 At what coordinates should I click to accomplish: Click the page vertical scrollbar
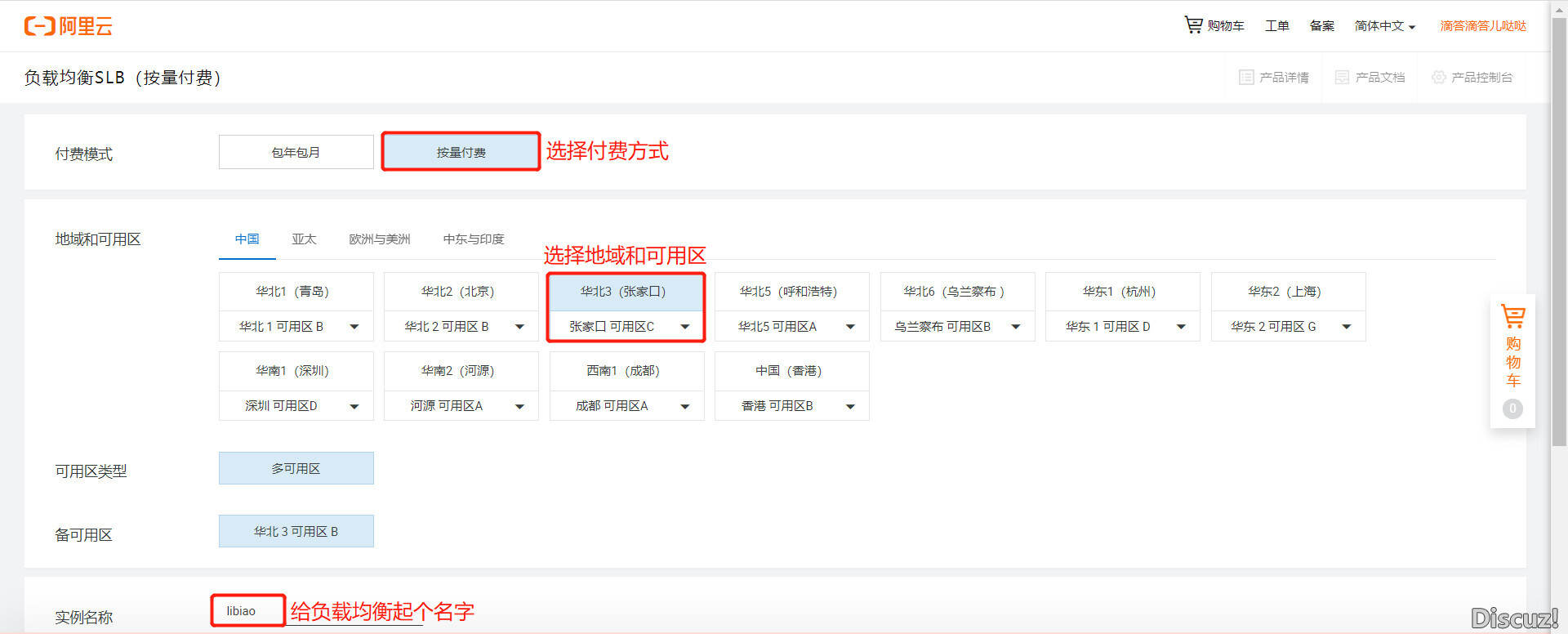[1558, 245]
